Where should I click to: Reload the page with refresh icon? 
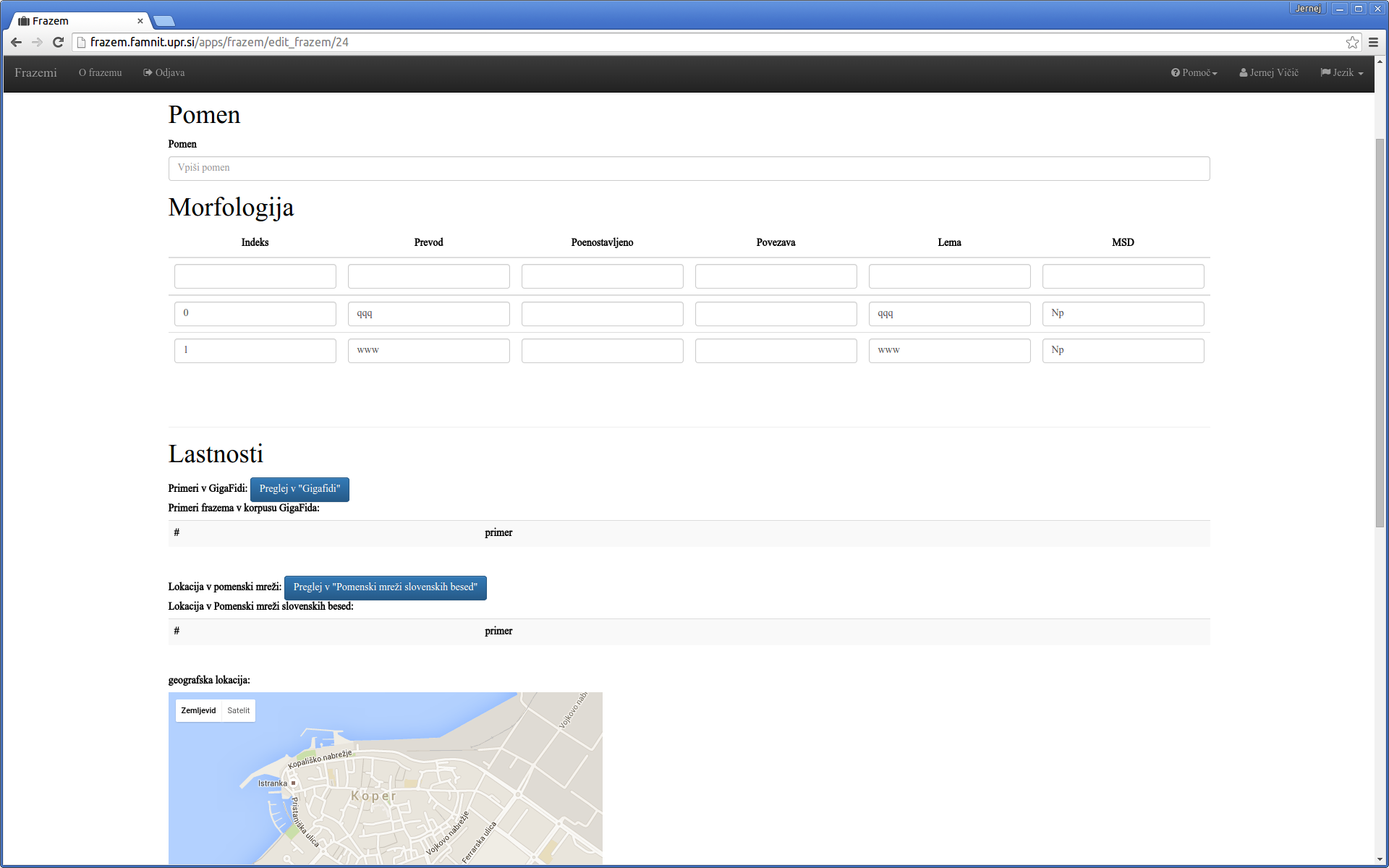point(58,43)
